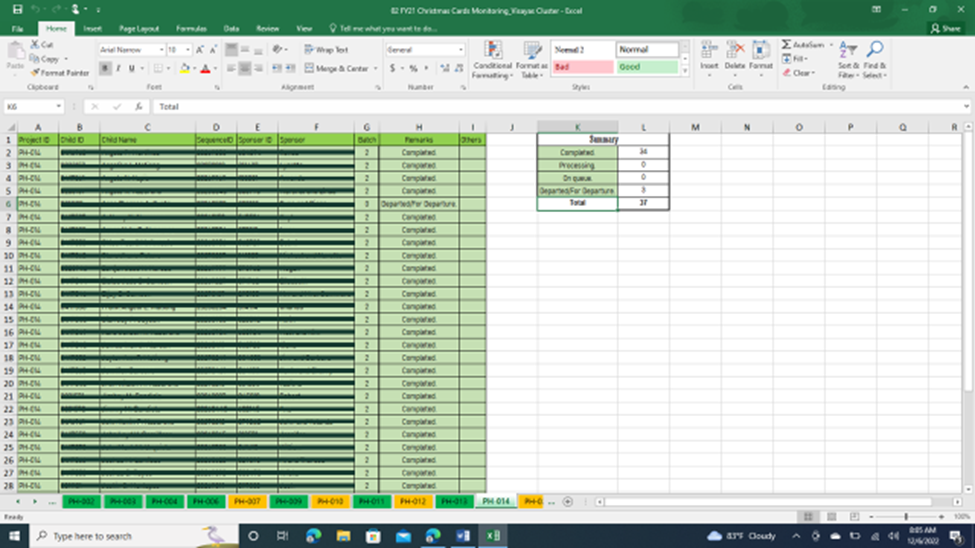Switch to the Insert ribbon tab
This screenshot has width=975, height=548.
click(93, 29)
